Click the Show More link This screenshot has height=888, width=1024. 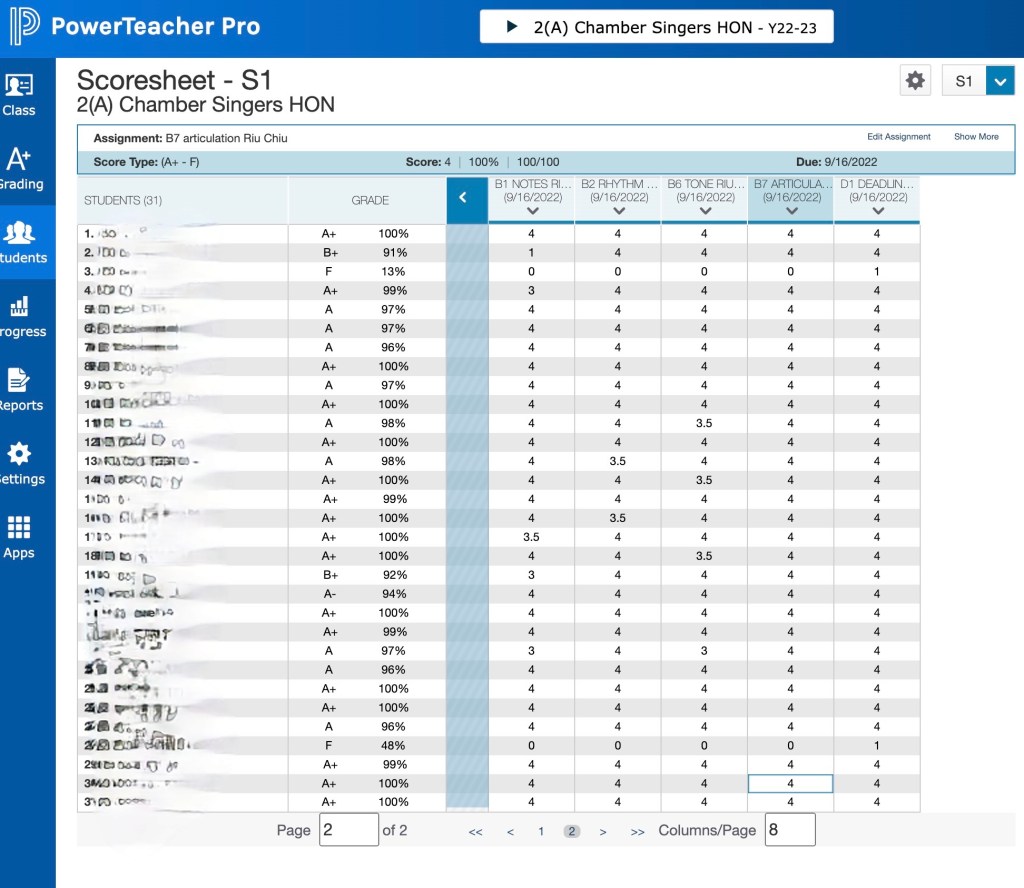(976, 137)
